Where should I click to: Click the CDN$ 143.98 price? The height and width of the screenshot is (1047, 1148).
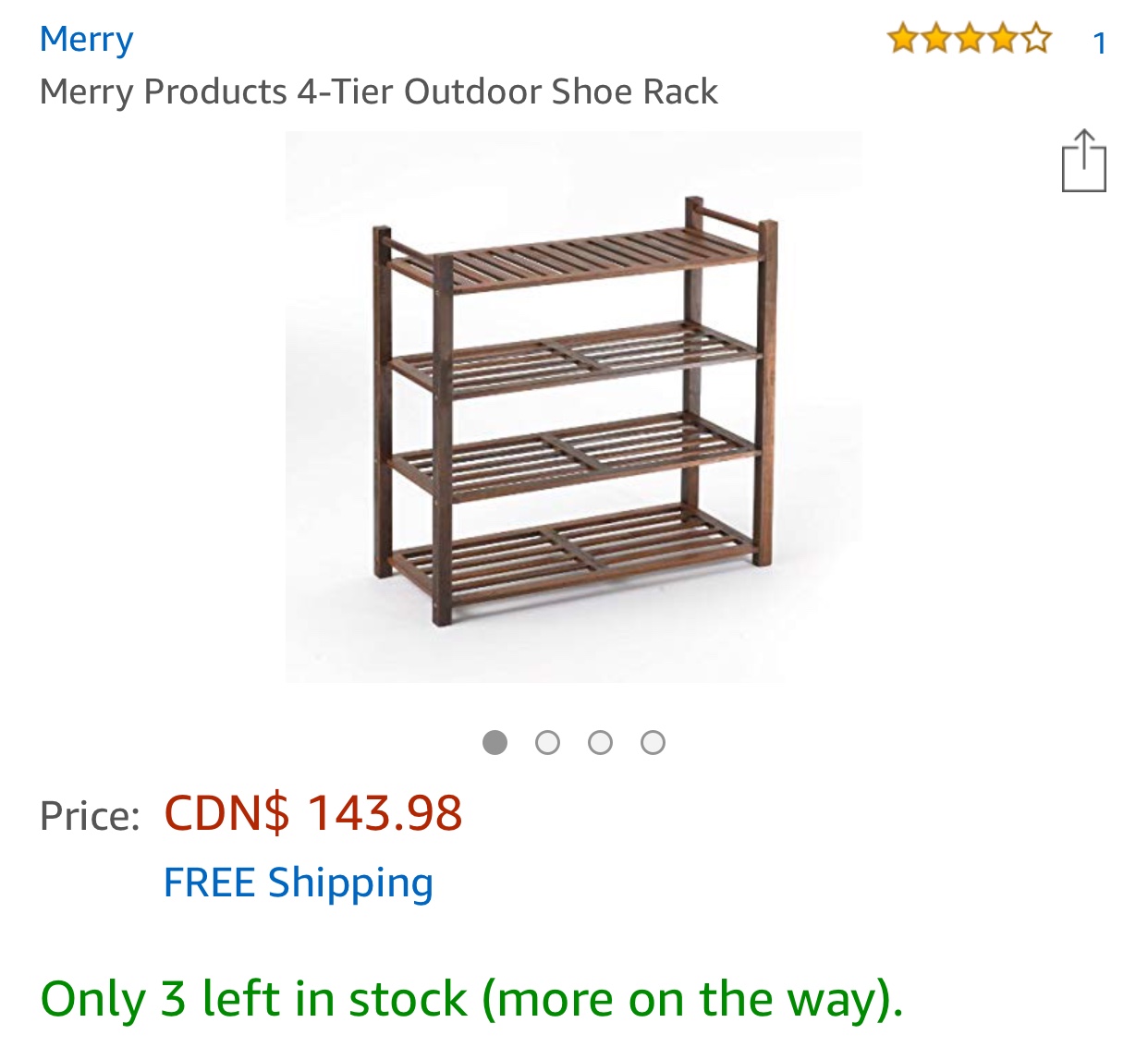[x=312, y=813]
